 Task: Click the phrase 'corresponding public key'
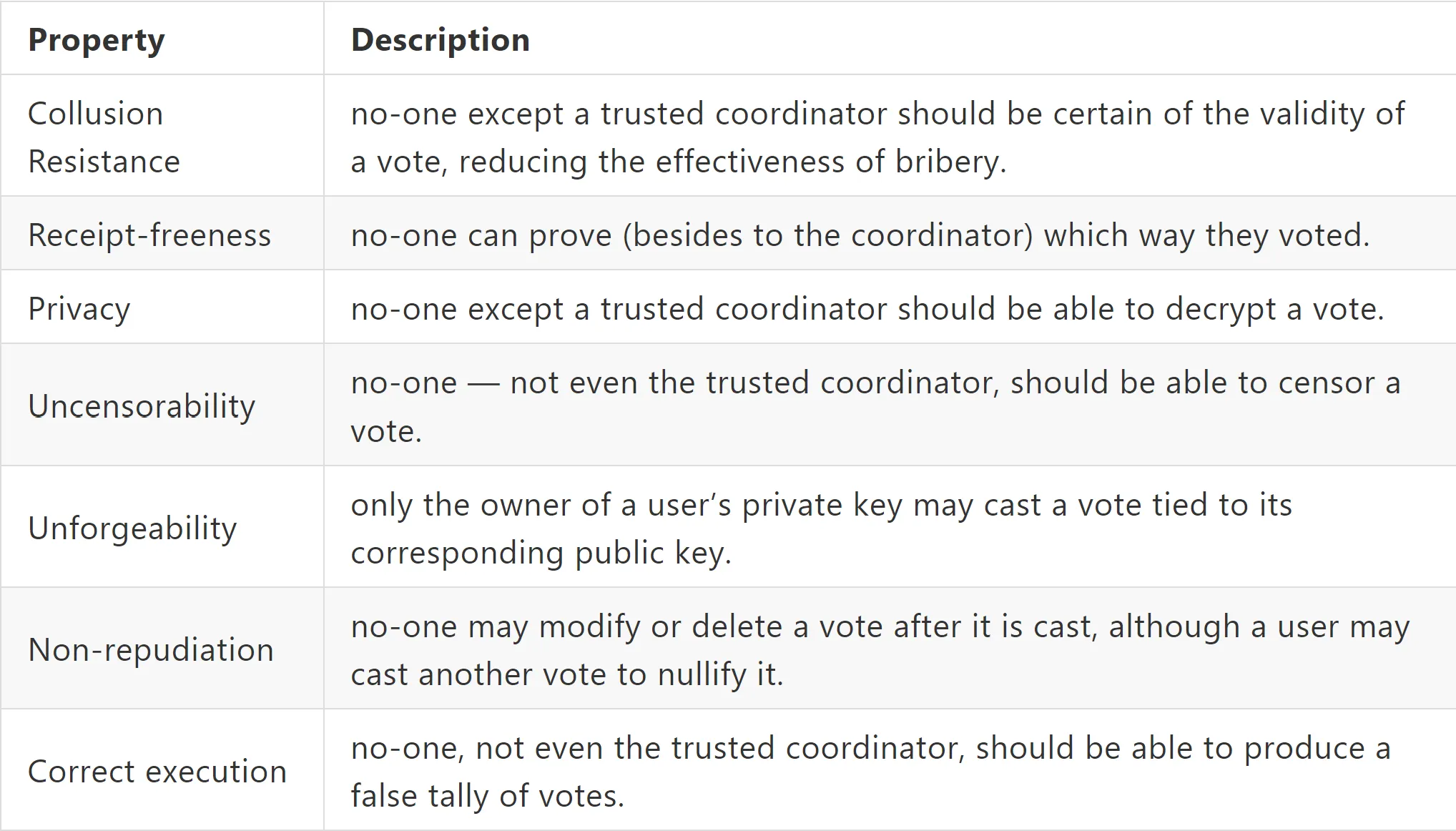coord(541,553)
